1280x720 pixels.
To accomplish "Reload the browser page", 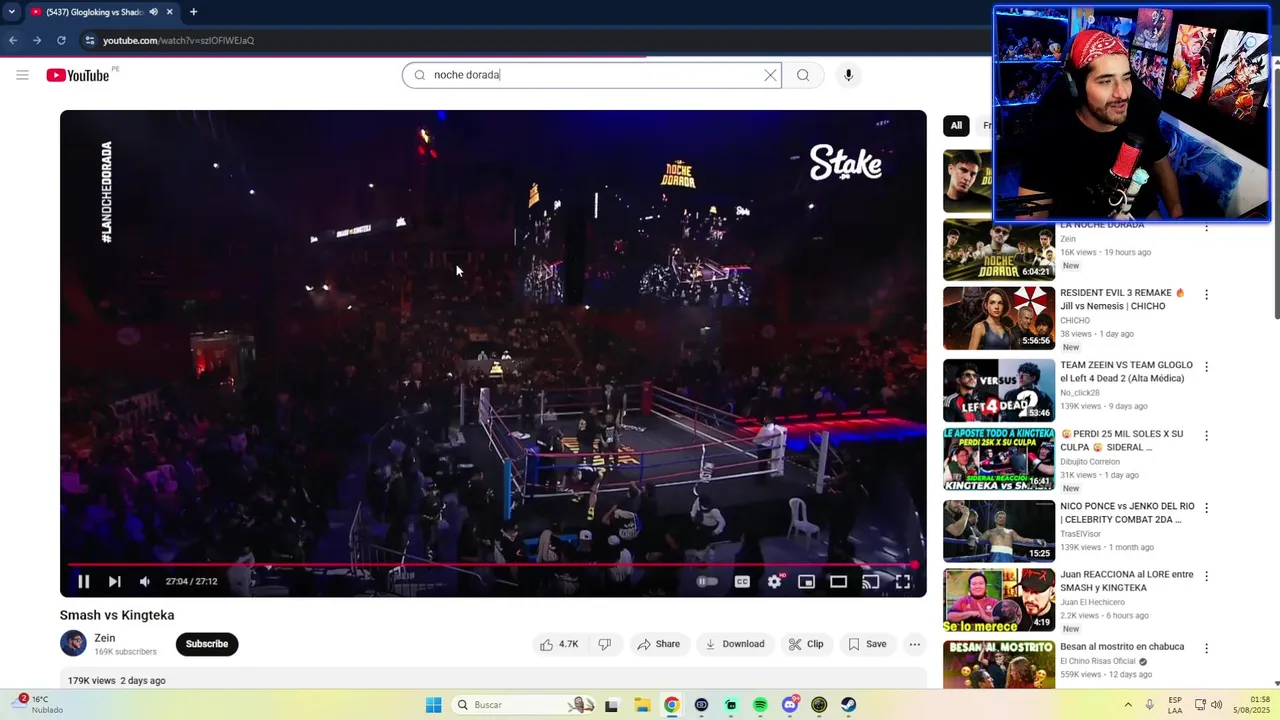I will (x=61, y=40).
